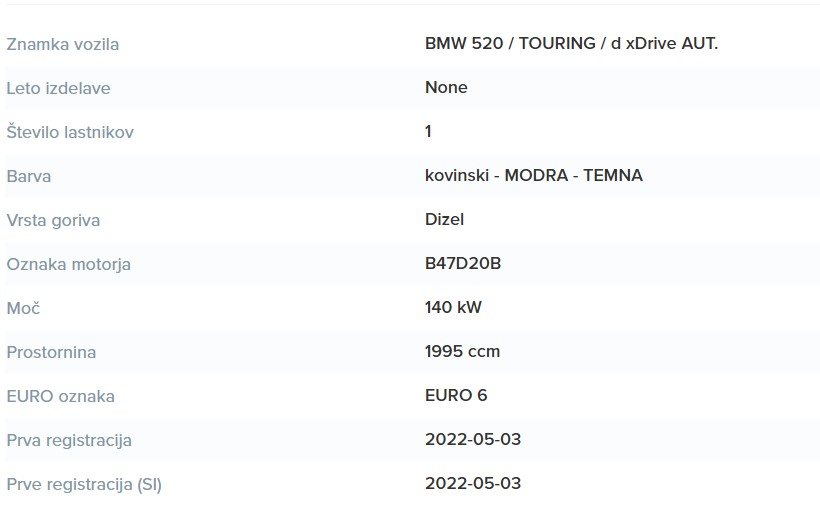Click the 'EURO 6' value
This screenshot has height=520, width=820.
coord(456,395)
